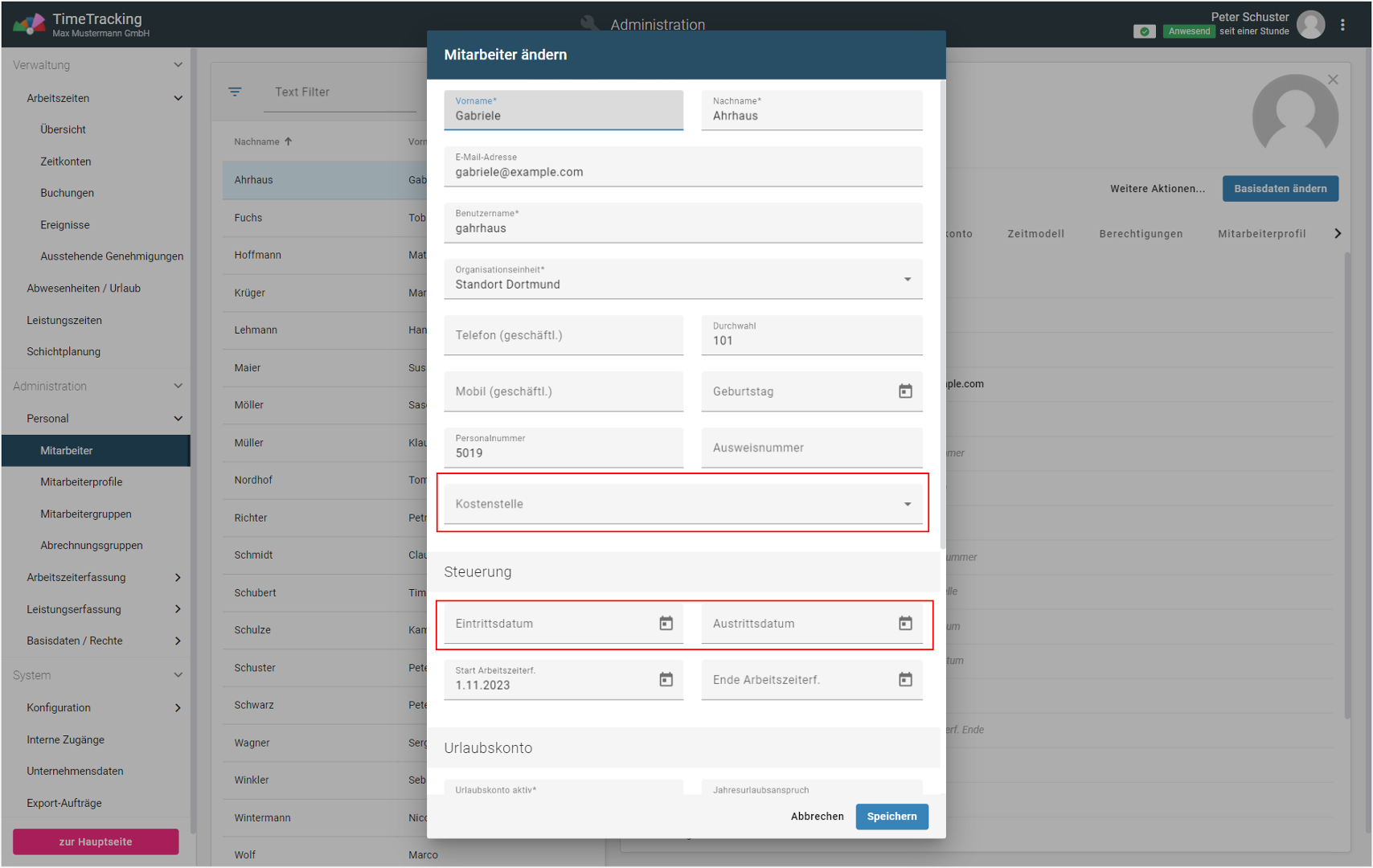Open the Geburtstag calendar picker
This screenshot has width=1373, height=868.
coord(905,391)
